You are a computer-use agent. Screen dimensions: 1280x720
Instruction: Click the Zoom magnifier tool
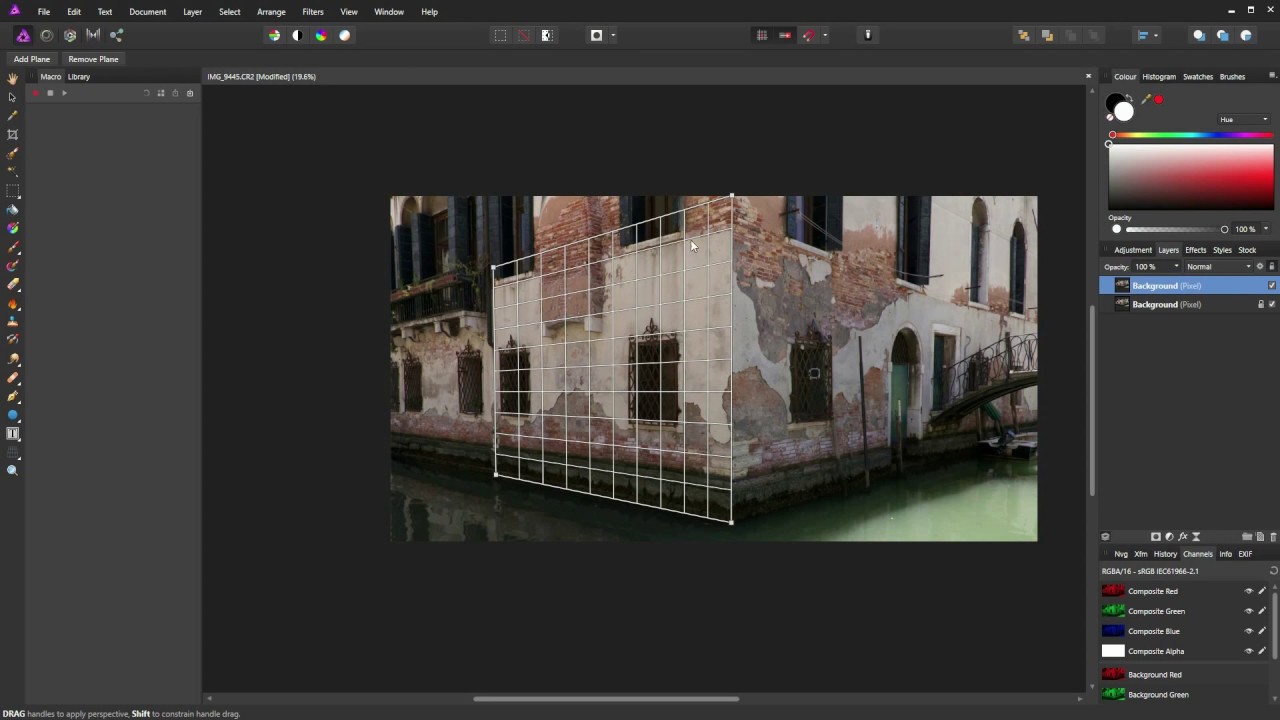(x=12, y=470)
